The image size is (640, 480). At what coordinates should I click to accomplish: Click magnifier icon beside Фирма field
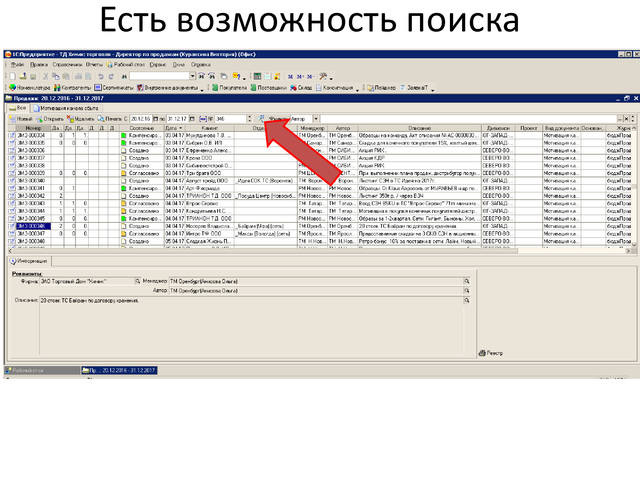[x=138, y=281]
